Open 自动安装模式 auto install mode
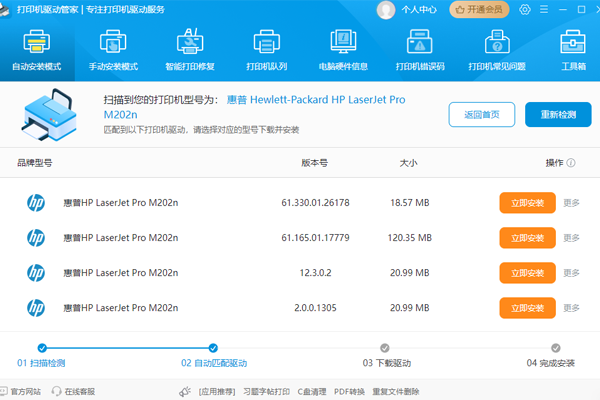This screenshot has height=400, width=600. click(x=37, y=51)
